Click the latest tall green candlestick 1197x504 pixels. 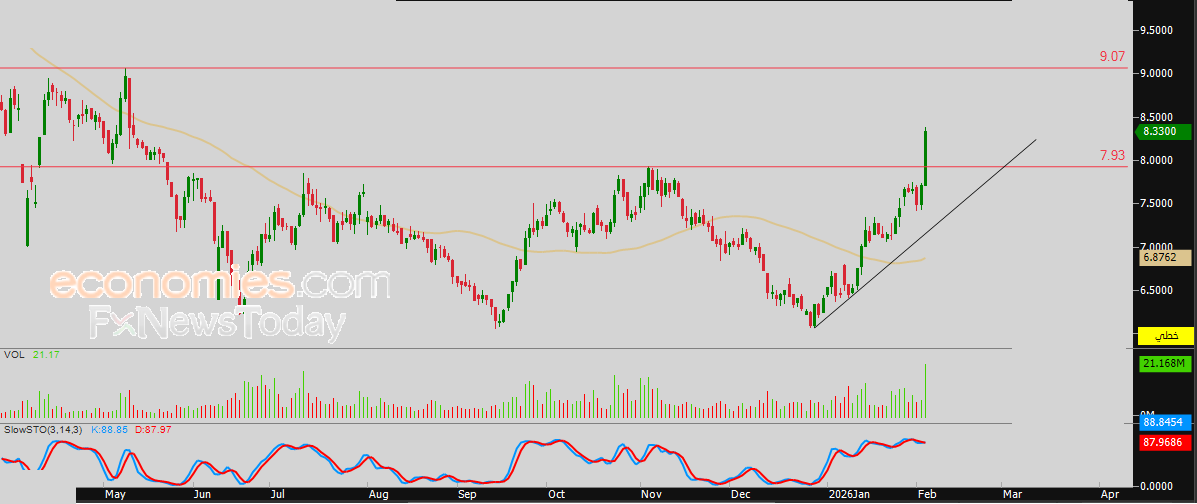926,158
